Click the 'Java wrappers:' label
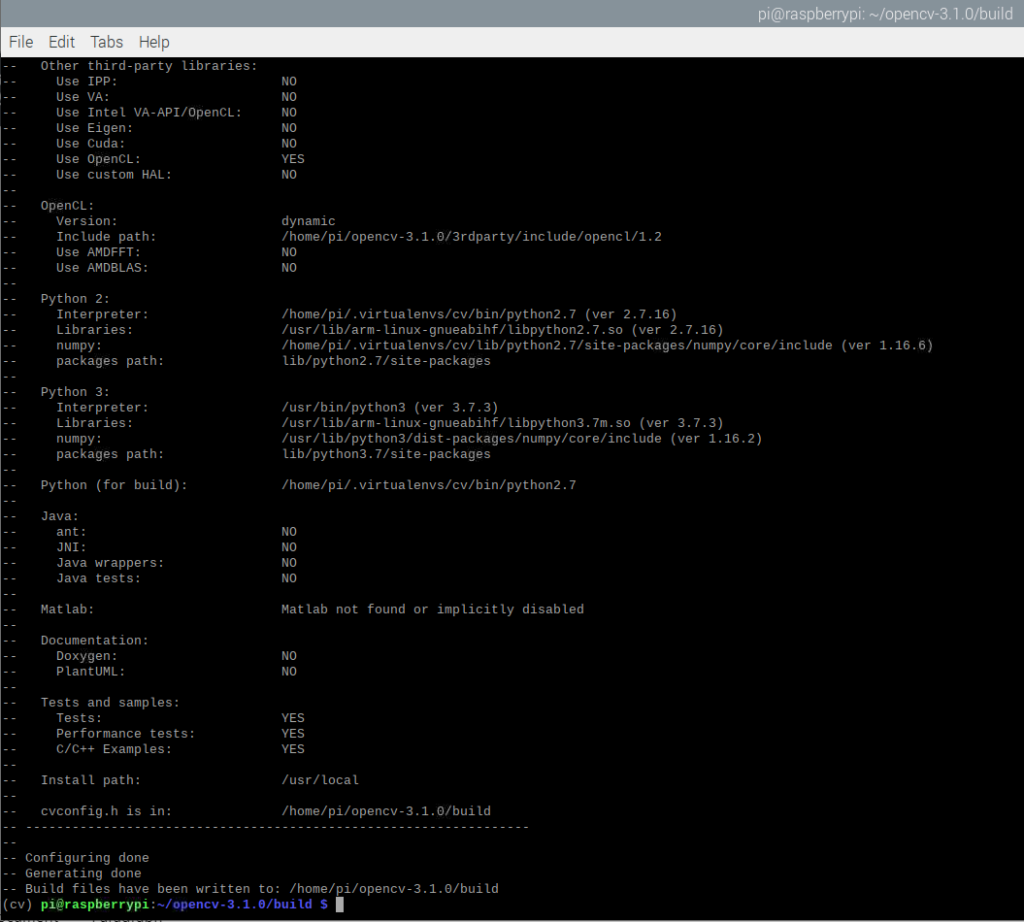This screenshot has width=1024, height=922. tap(110, 564)
